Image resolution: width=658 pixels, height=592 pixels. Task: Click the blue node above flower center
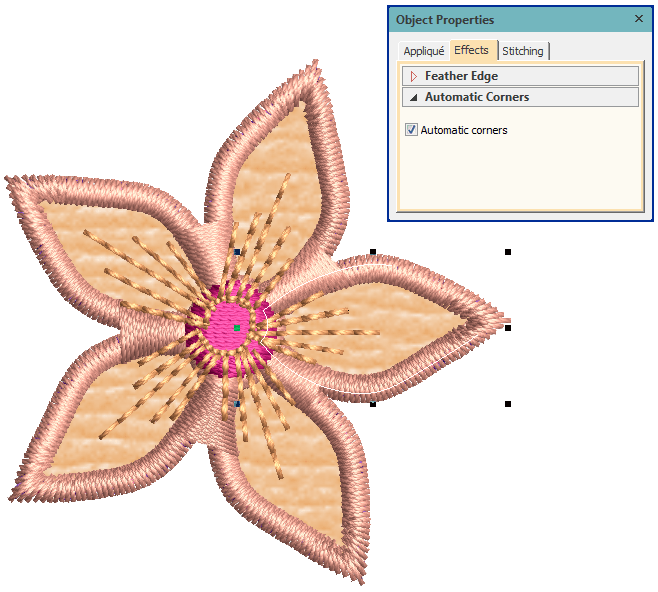click(237, 252)
